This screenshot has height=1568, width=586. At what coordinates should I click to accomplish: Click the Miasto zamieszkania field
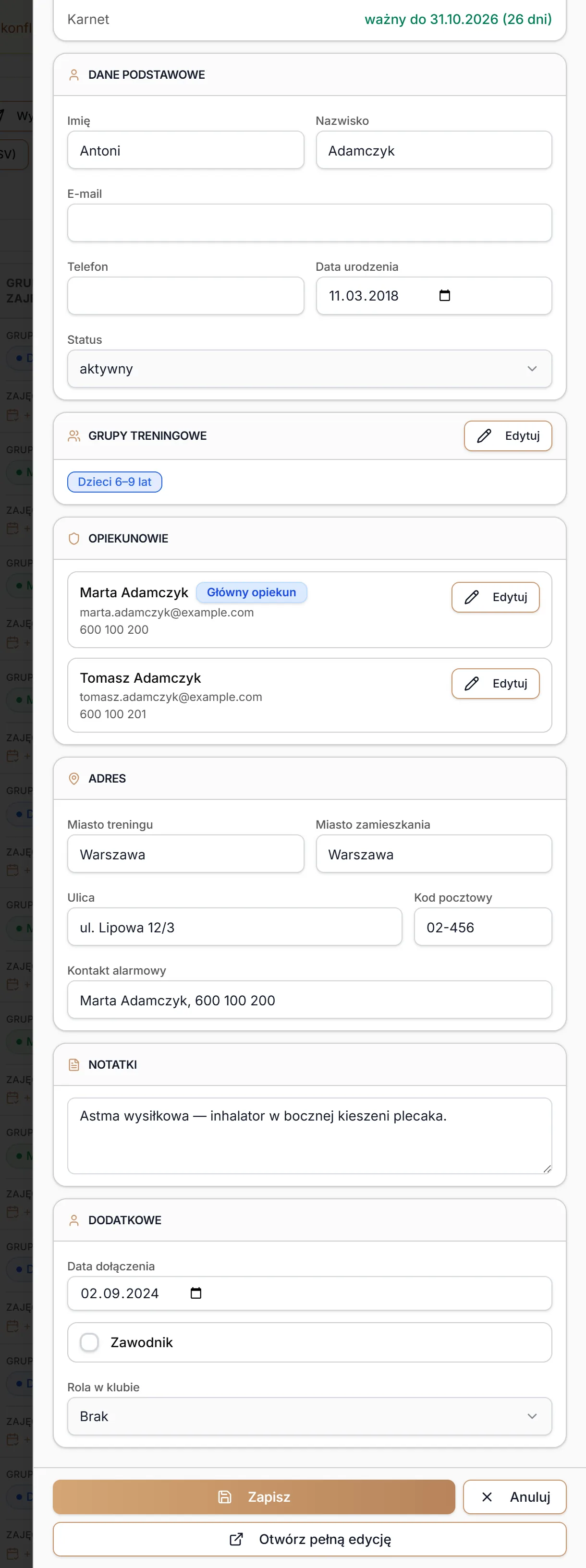tap(434, 854)
